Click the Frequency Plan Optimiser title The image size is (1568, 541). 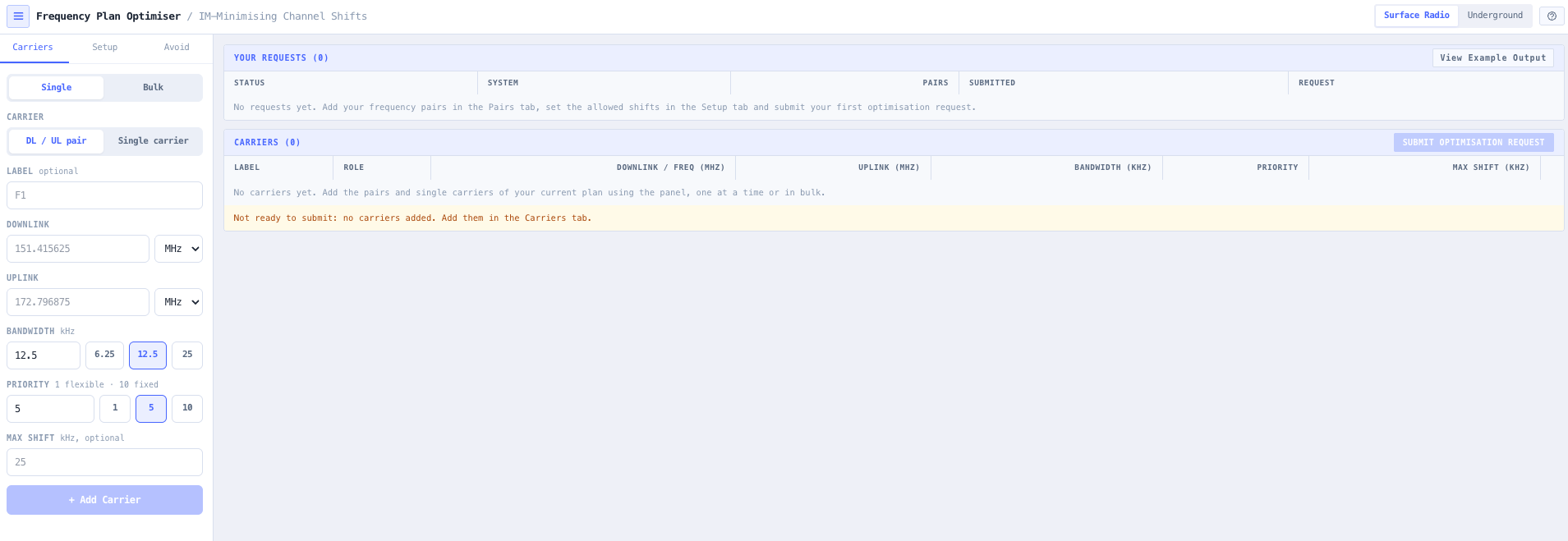click(108, 16)
